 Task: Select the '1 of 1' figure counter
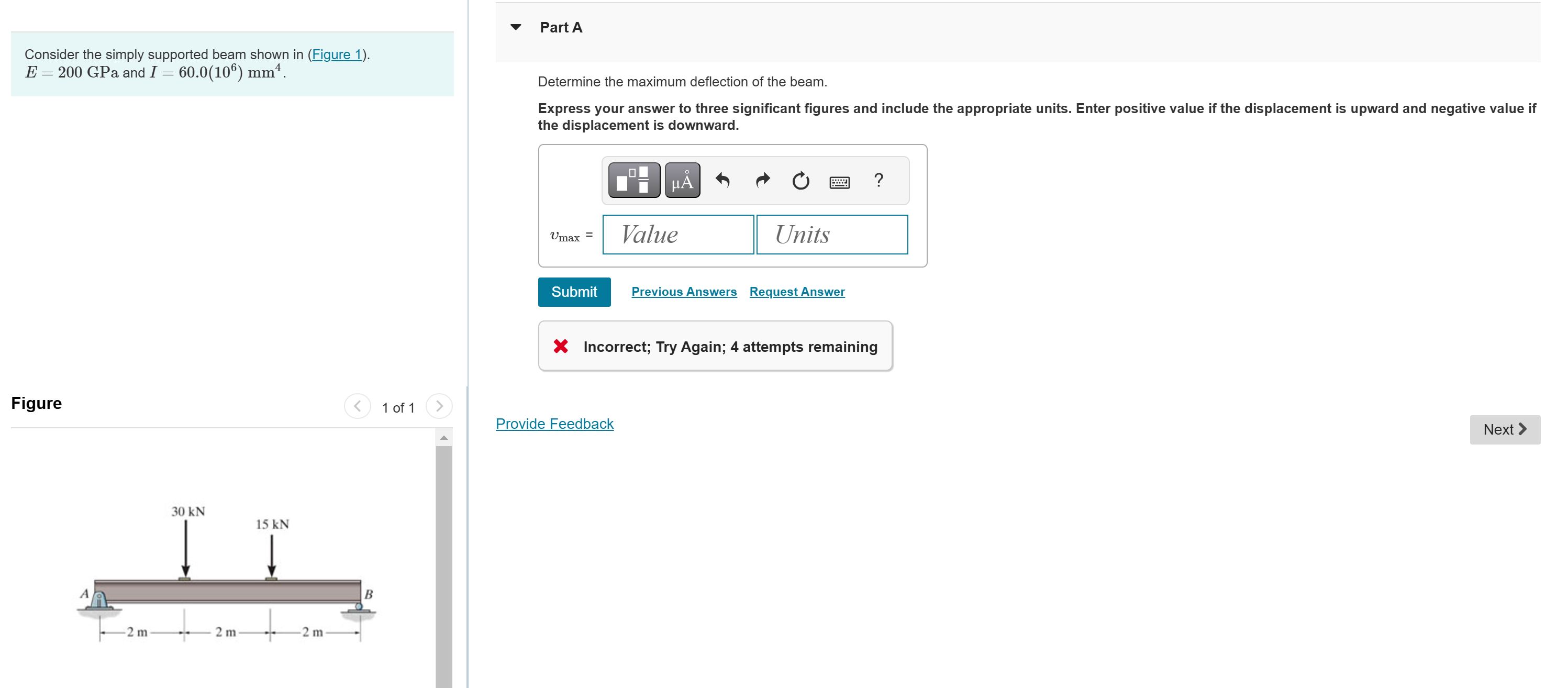(398, 408)
